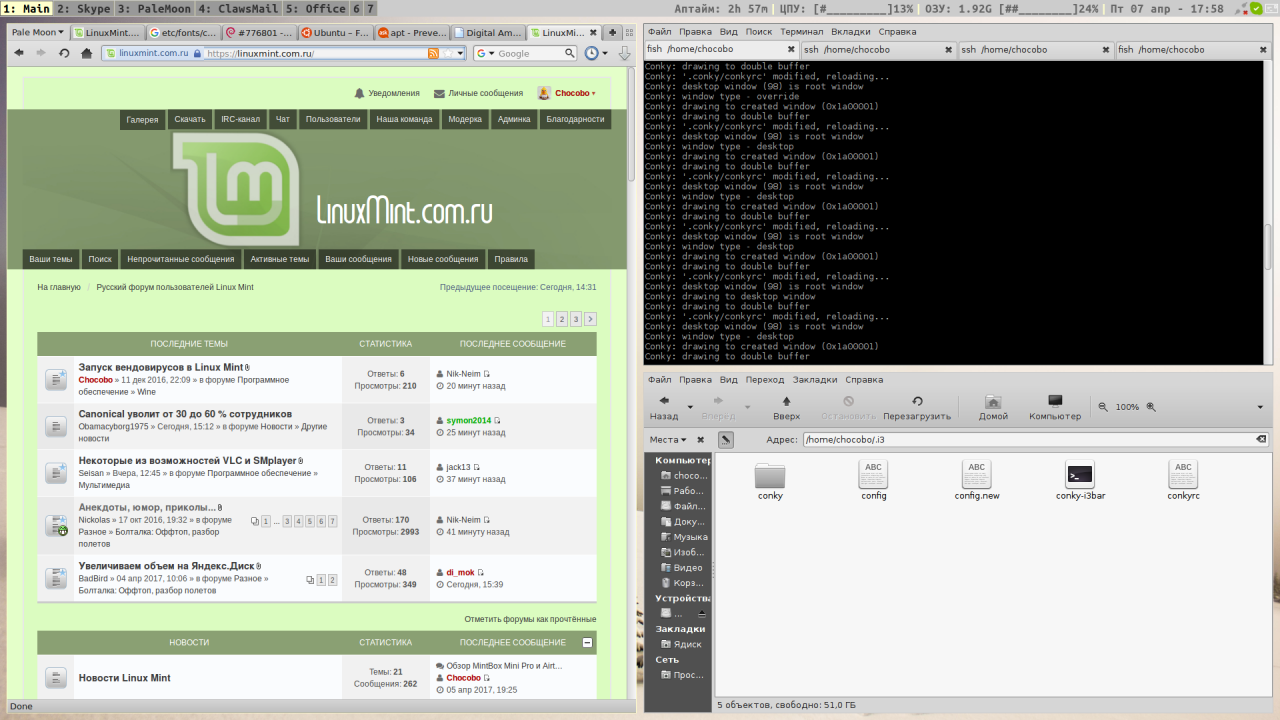1280x720 pixels.
Task: List all browser tabs button
Action: (631, 32)
